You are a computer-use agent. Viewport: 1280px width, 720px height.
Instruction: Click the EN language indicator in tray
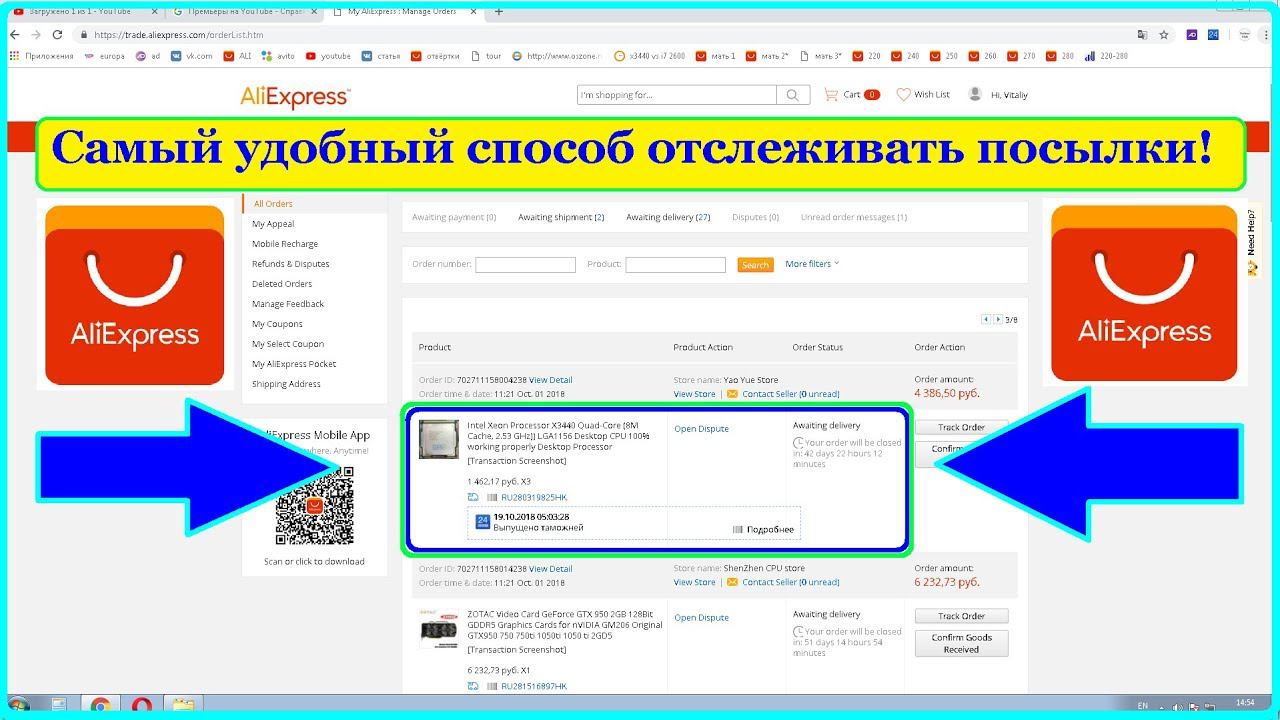click(x=1143, y=705)
